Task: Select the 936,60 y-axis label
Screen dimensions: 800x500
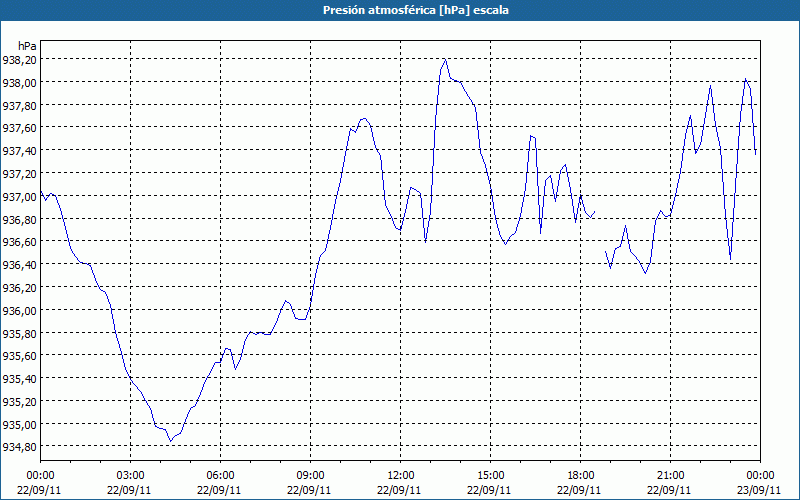Action: (19, 242)
